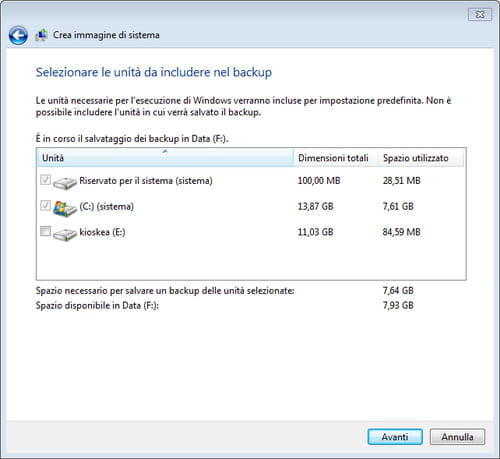
Task: Sort by Spazio utilizzato column header
Action: 421,158
